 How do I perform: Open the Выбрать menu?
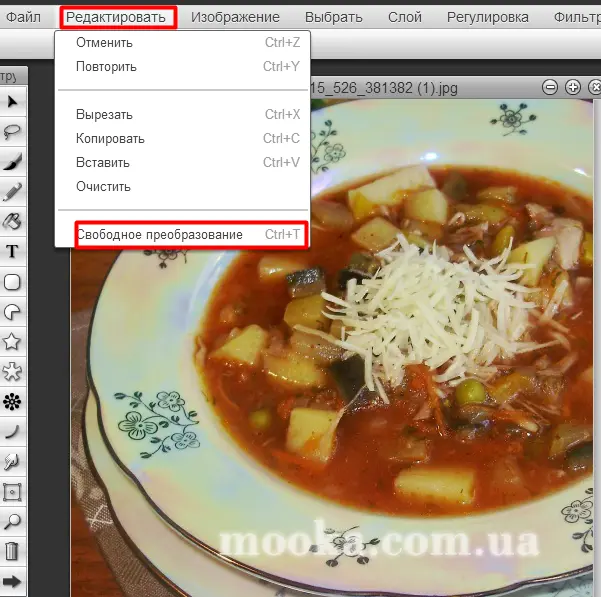tap(333, 17)
